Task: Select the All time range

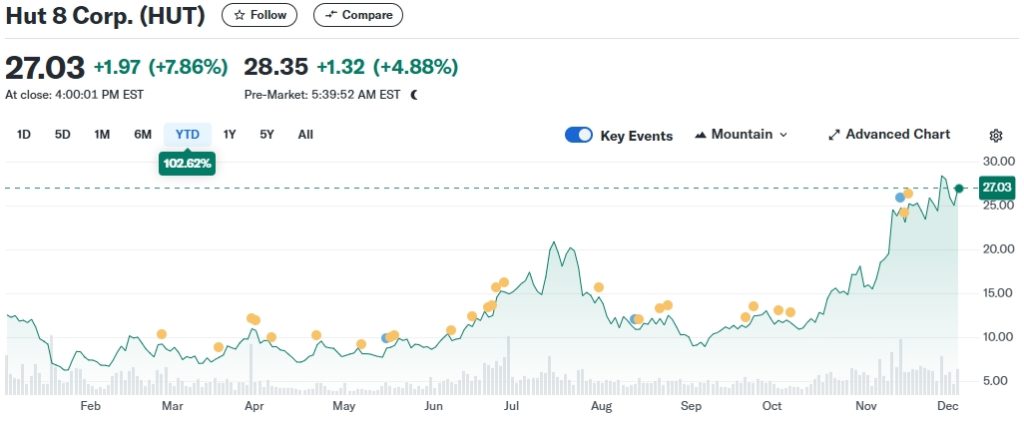Action: pyautogui.click(x=306, y=135)
